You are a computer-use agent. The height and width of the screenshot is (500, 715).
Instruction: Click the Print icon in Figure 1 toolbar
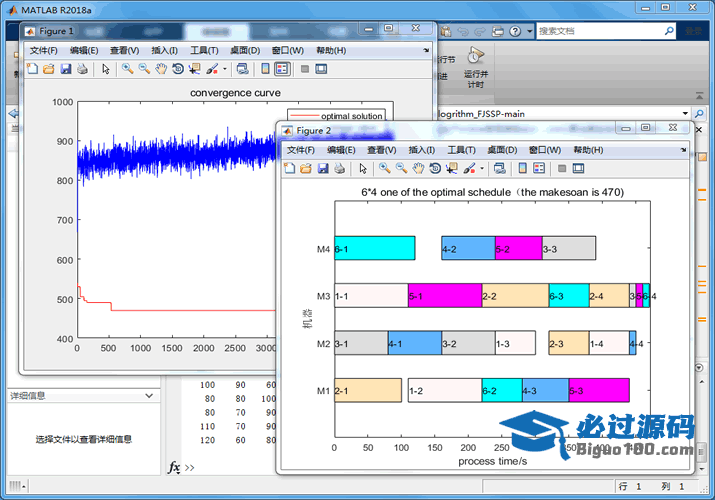82,69
